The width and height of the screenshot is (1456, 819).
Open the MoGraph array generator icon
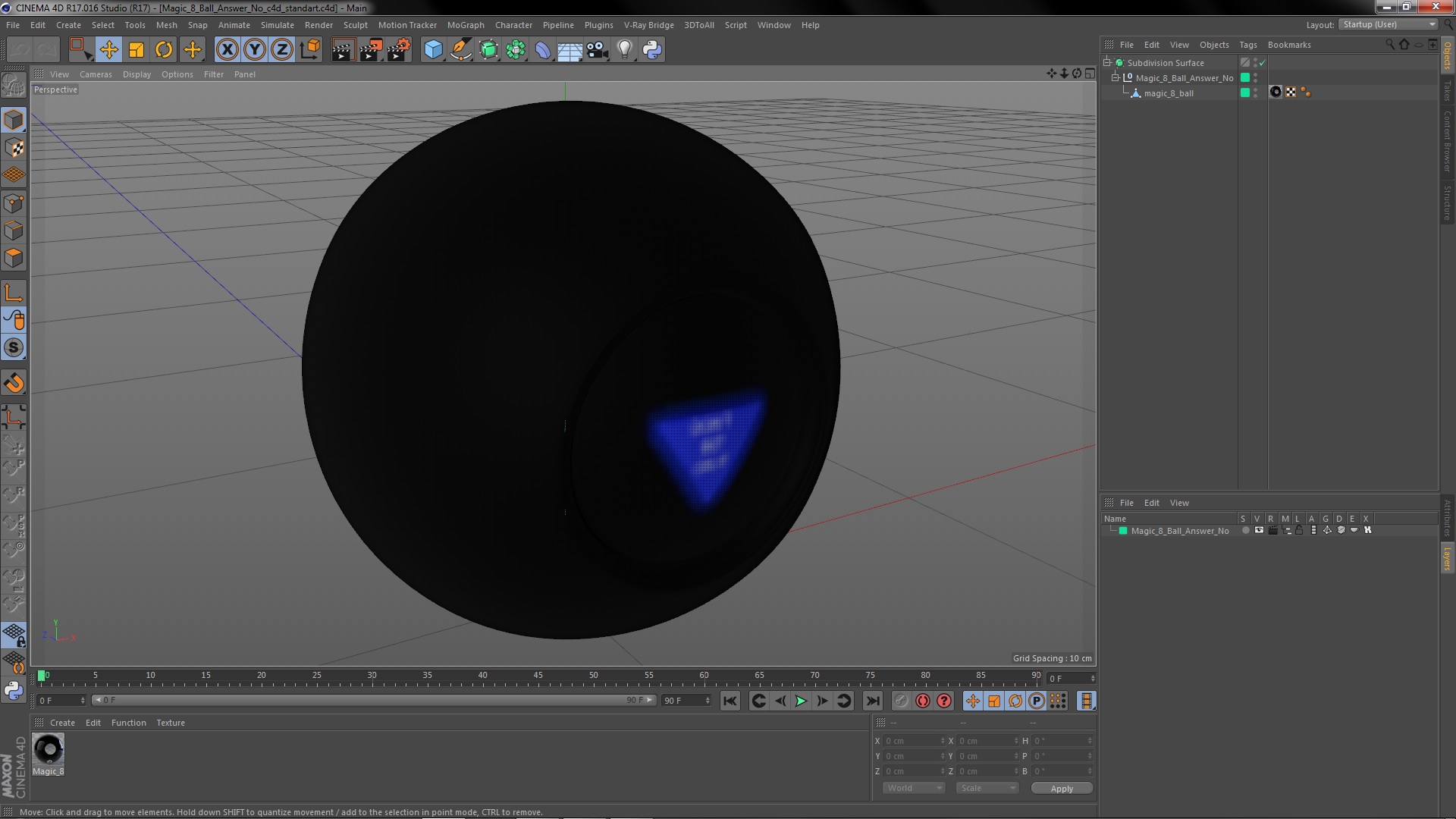click(516, 50)
